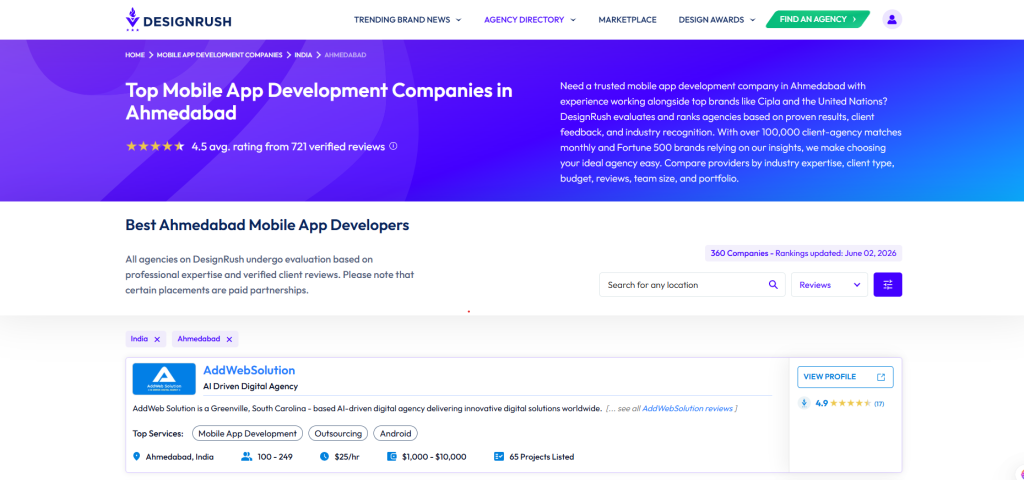
Task: Click the (17) review count
Action: click(x=879, y=404)
